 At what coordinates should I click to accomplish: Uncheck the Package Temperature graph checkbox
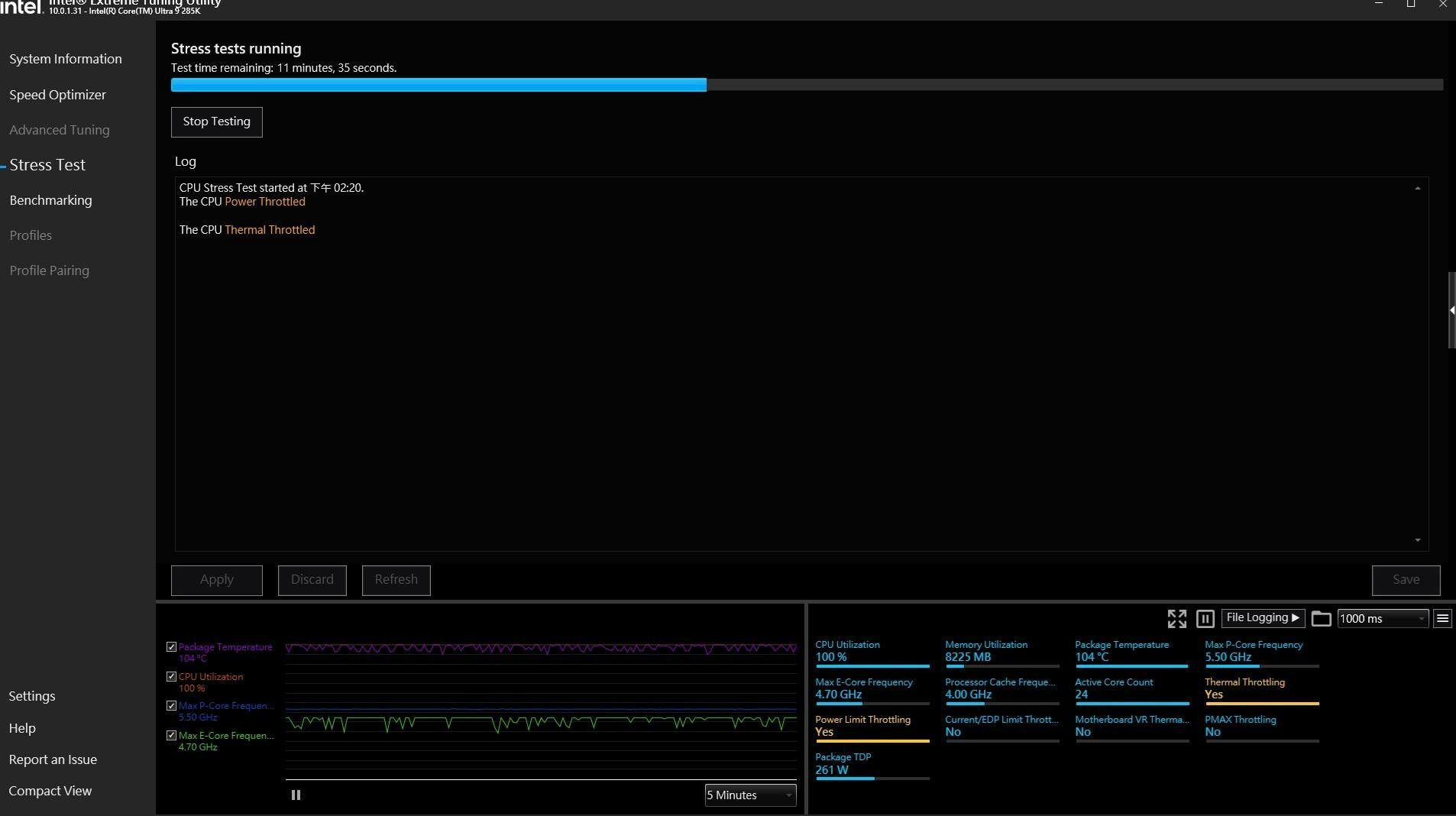coord(172,647)
